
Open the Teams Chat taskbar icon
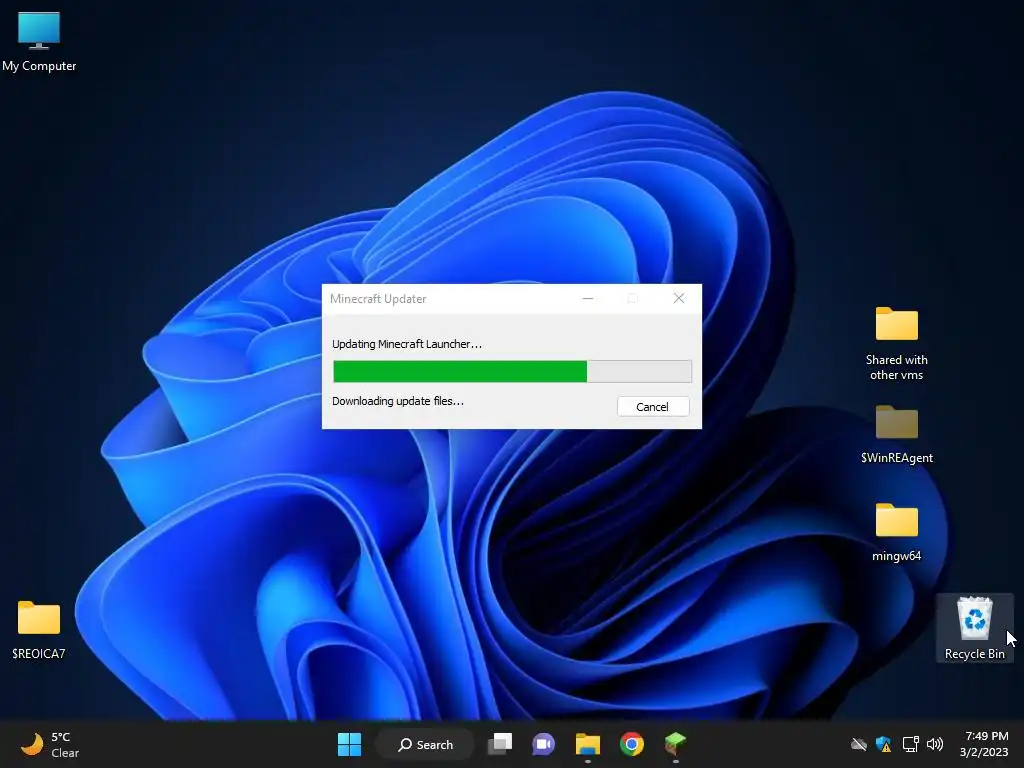pos(543,744)
